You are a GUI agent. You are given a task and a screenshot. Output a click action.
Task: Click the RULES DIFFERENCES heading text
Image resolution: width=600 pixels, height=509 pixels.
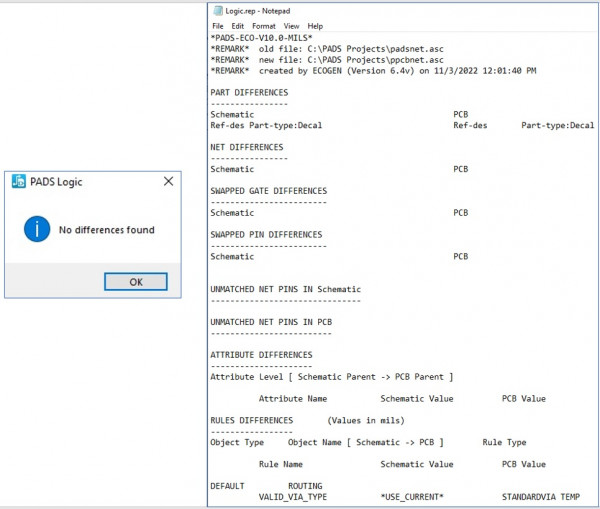(x=252, y=420)
